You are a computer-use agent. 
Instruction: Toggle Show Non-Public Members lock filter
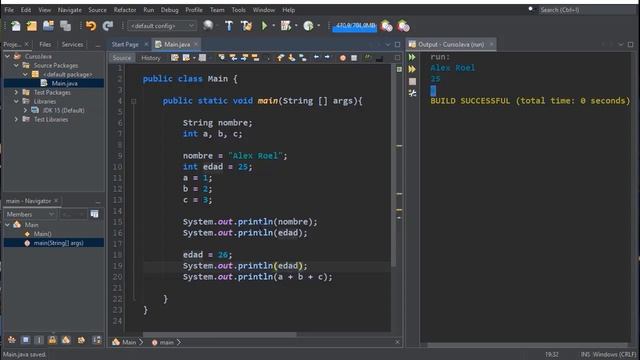(52, 340)
